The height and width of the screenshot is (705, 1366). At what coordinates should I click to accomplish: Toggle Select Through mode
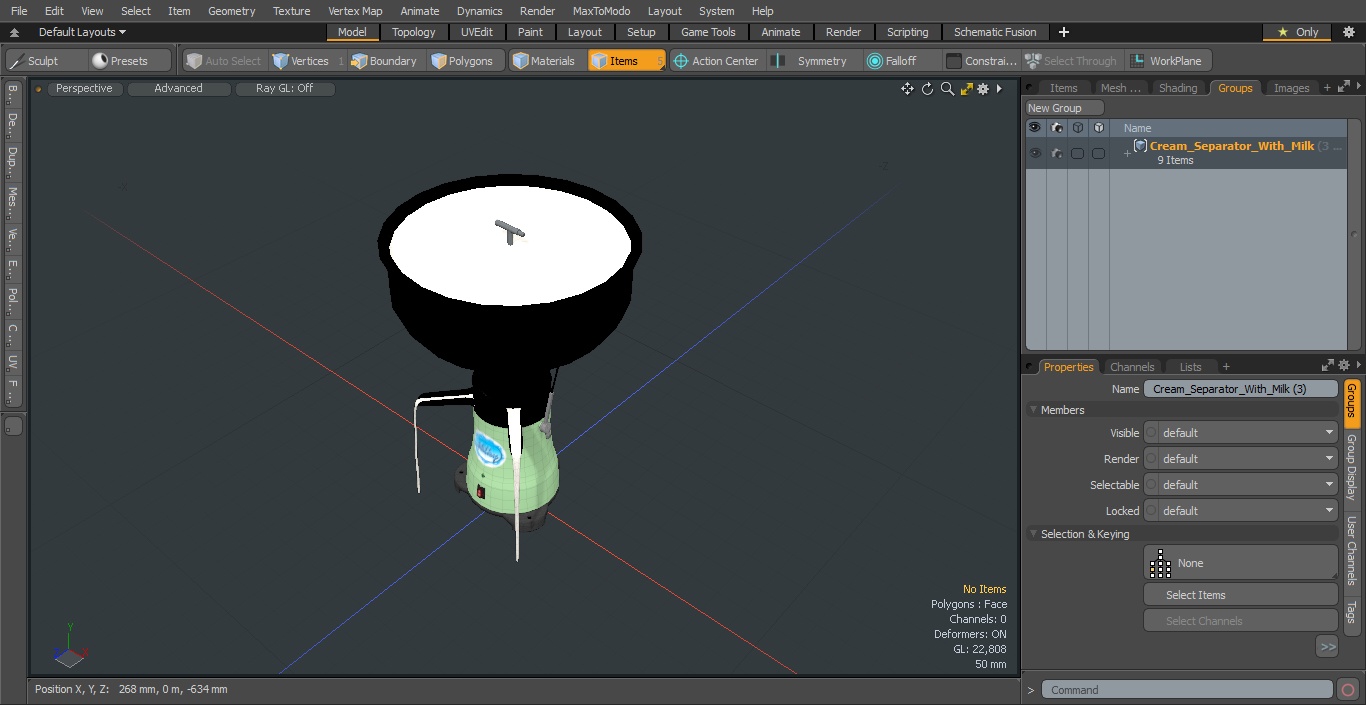pyautogui.click(x=1073, y=61)
